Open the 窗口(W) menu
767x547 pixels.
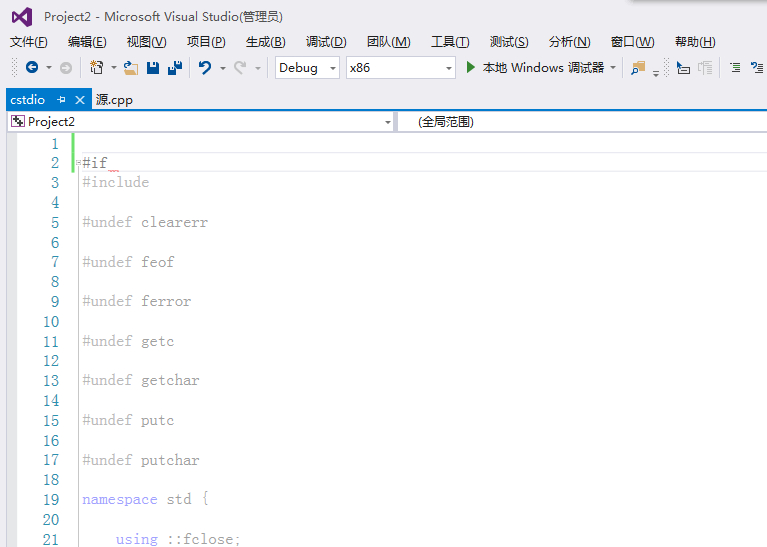(632, 42)
